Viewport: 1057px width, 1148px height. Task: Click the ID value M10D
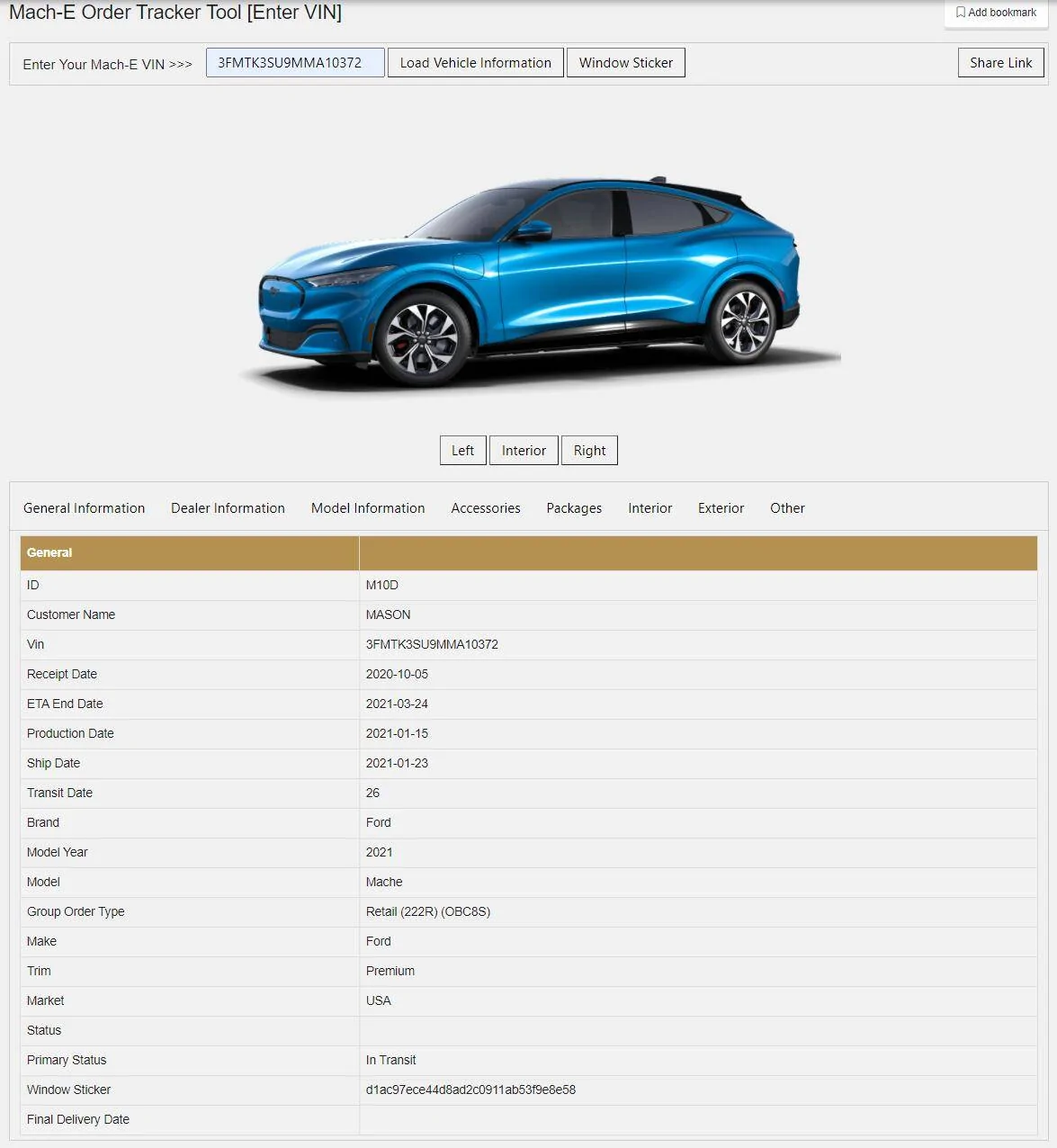point(382,585)
